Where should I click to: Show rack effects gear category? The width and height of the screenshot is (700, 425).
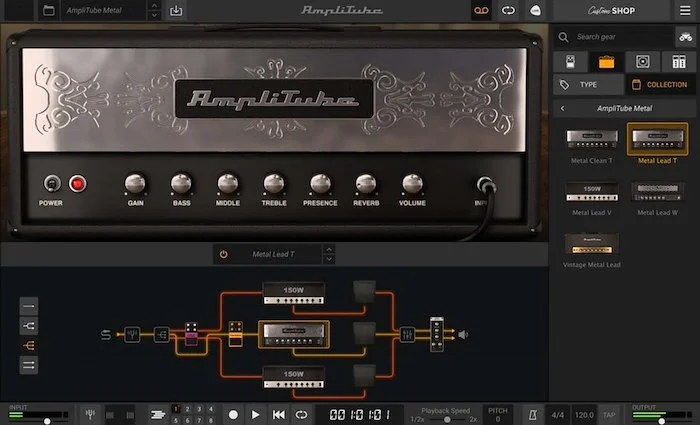(x=679, y=62)
